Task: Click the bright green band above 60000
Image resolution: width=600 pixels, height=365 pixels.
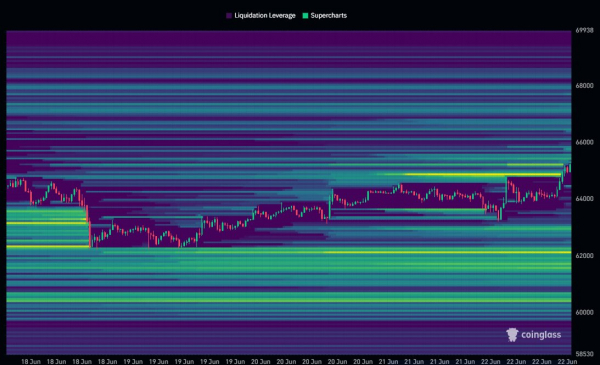Action: pyautogui.click(x=289, y=300)
